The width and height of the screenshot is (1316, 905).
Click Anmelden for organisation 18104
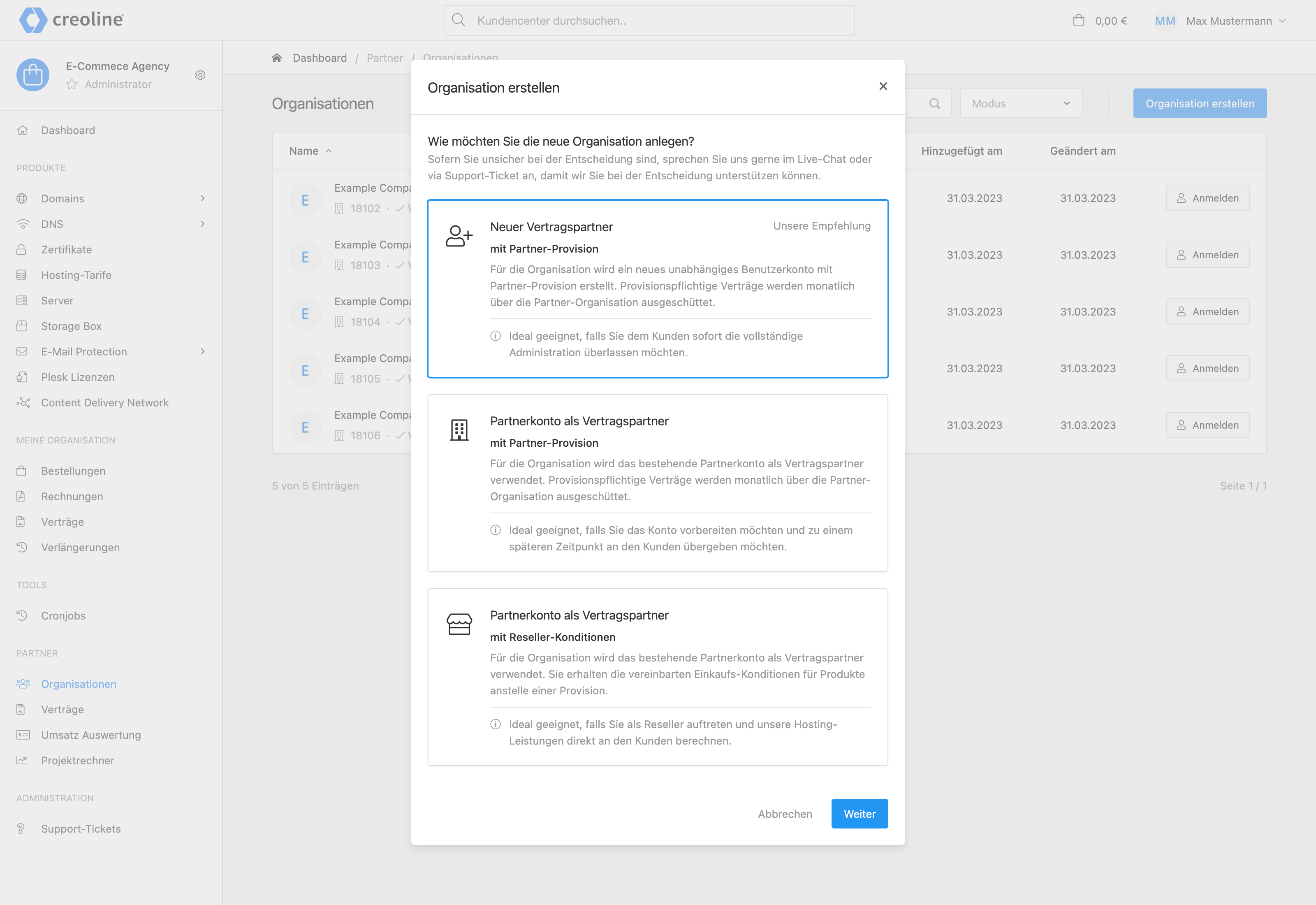[1208, 311]
